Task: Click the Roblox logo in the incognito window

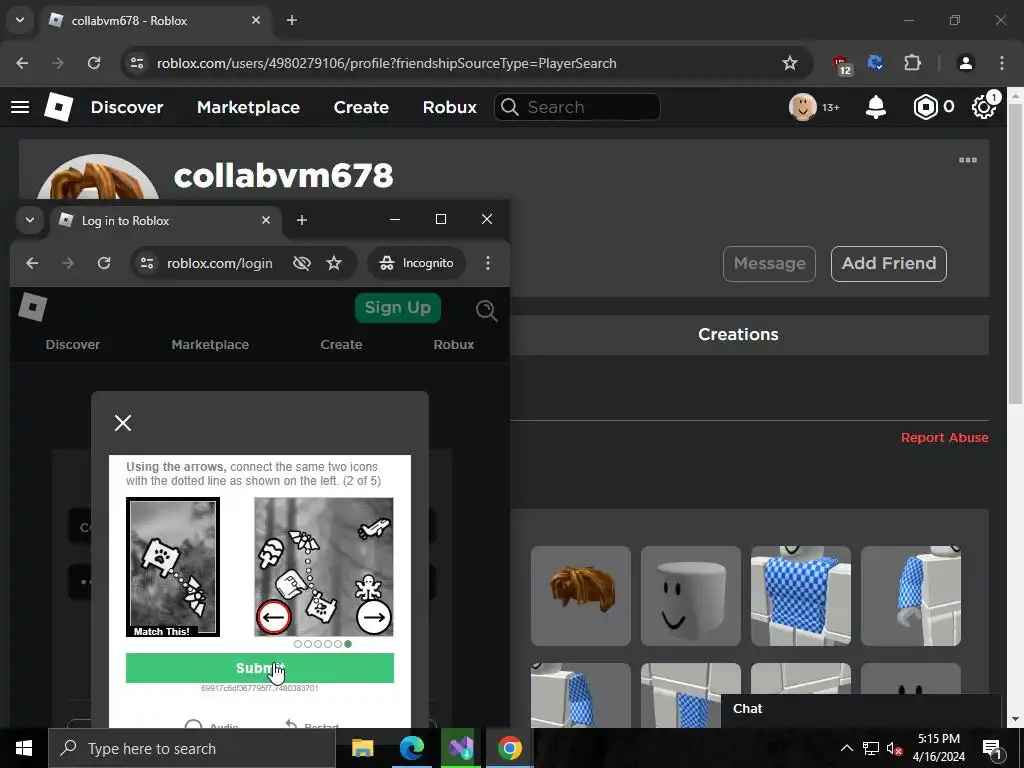Action: pyautogui.click(x=33, y=307)
